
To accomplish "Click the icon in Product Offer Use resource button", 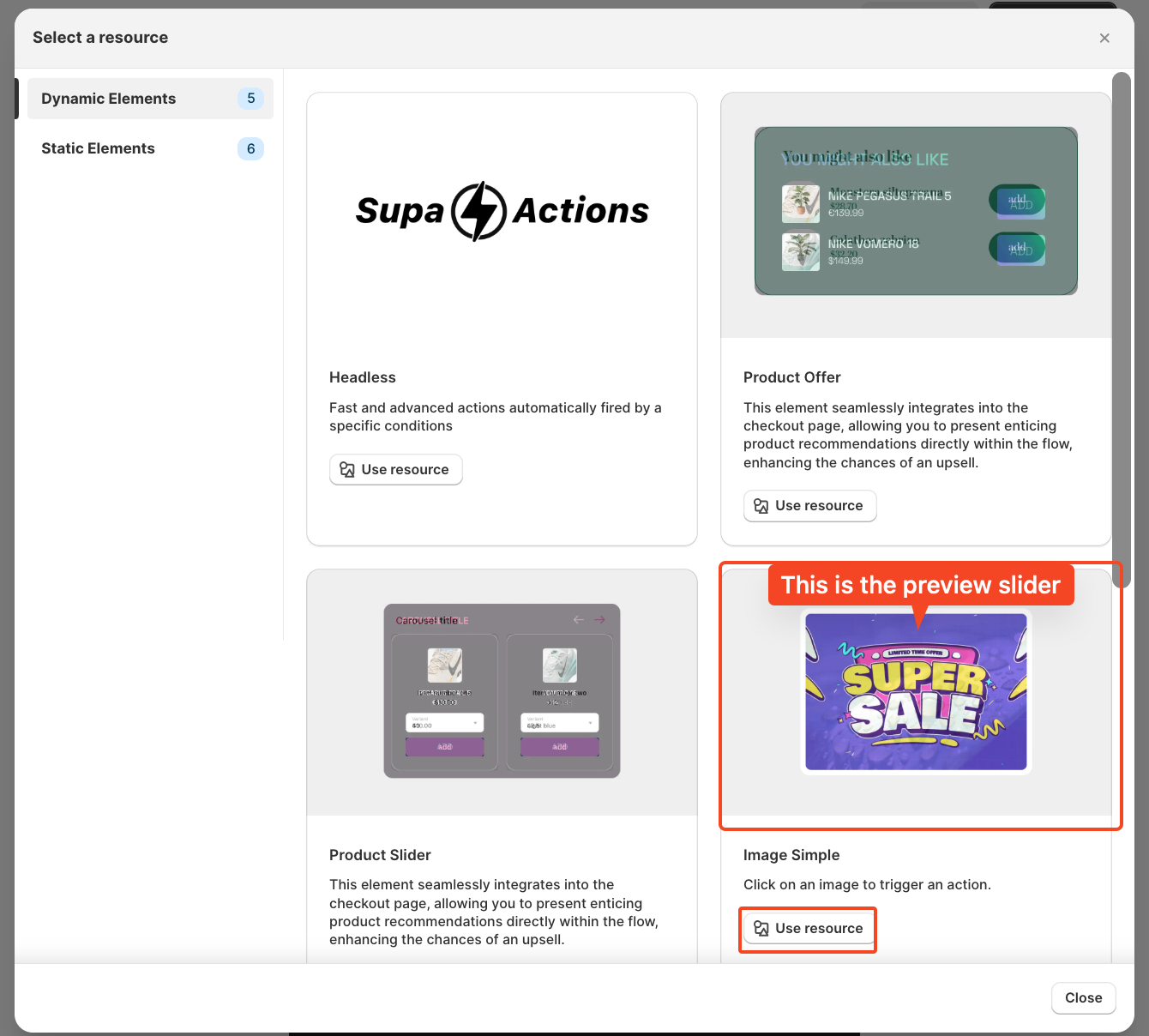I will (761, 506).
